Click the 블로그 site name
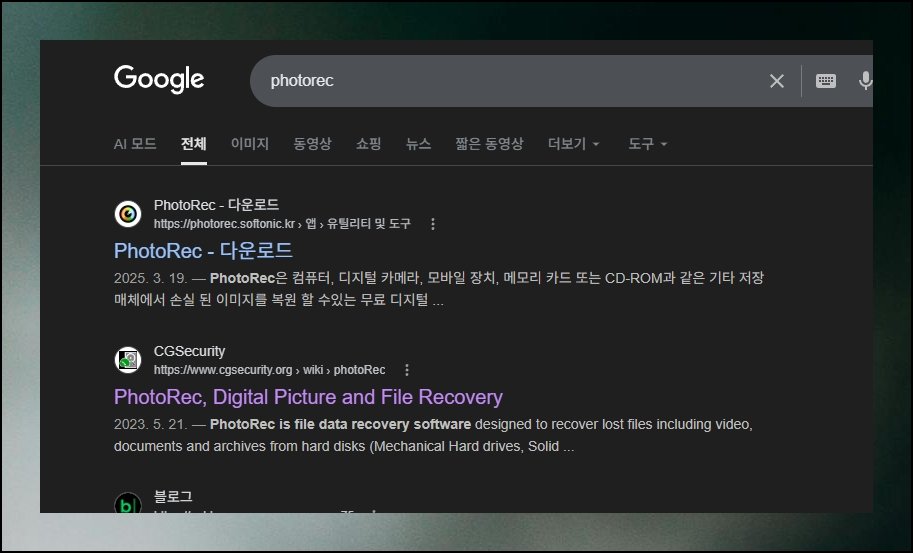The width and height of the screenshot is (913, 553). [173, 497]
